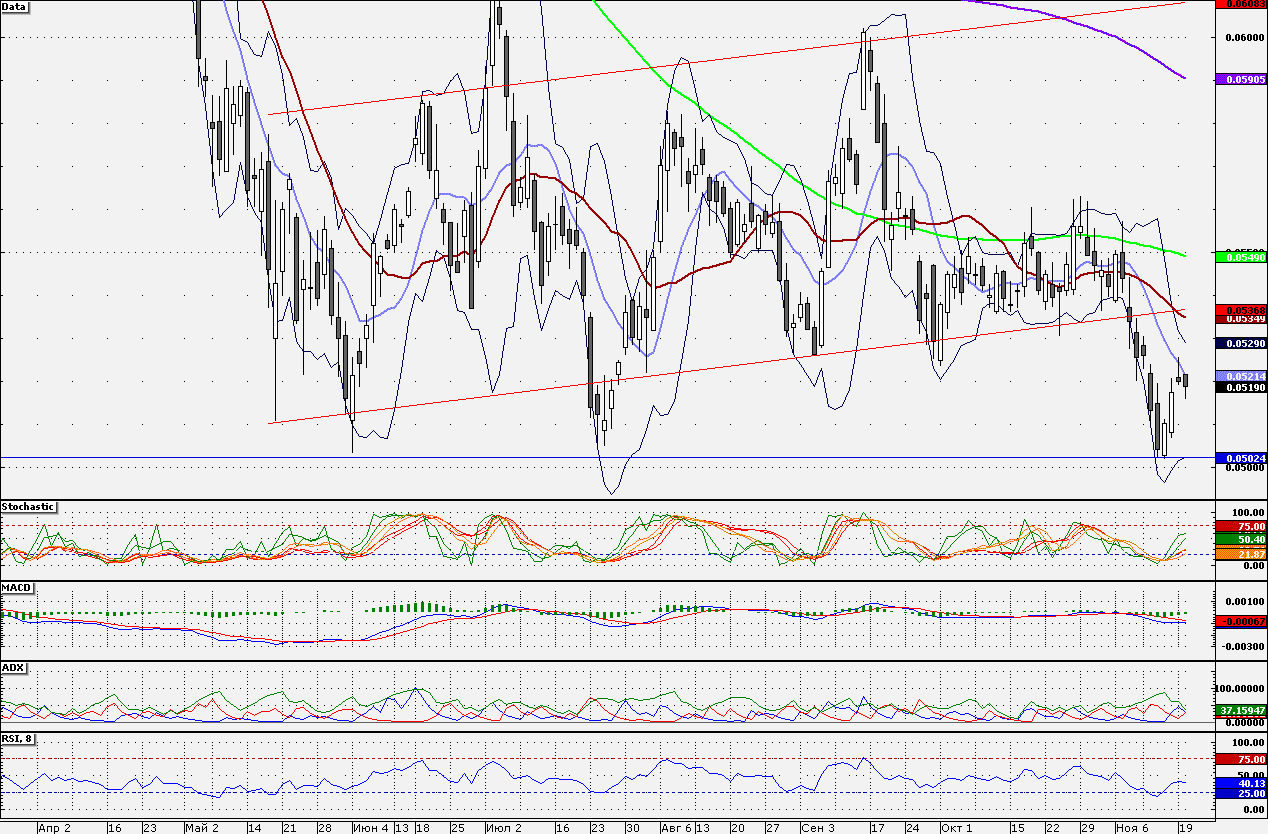
Task: Click the red 0.06083 price tag
Action: (1240, 4)
